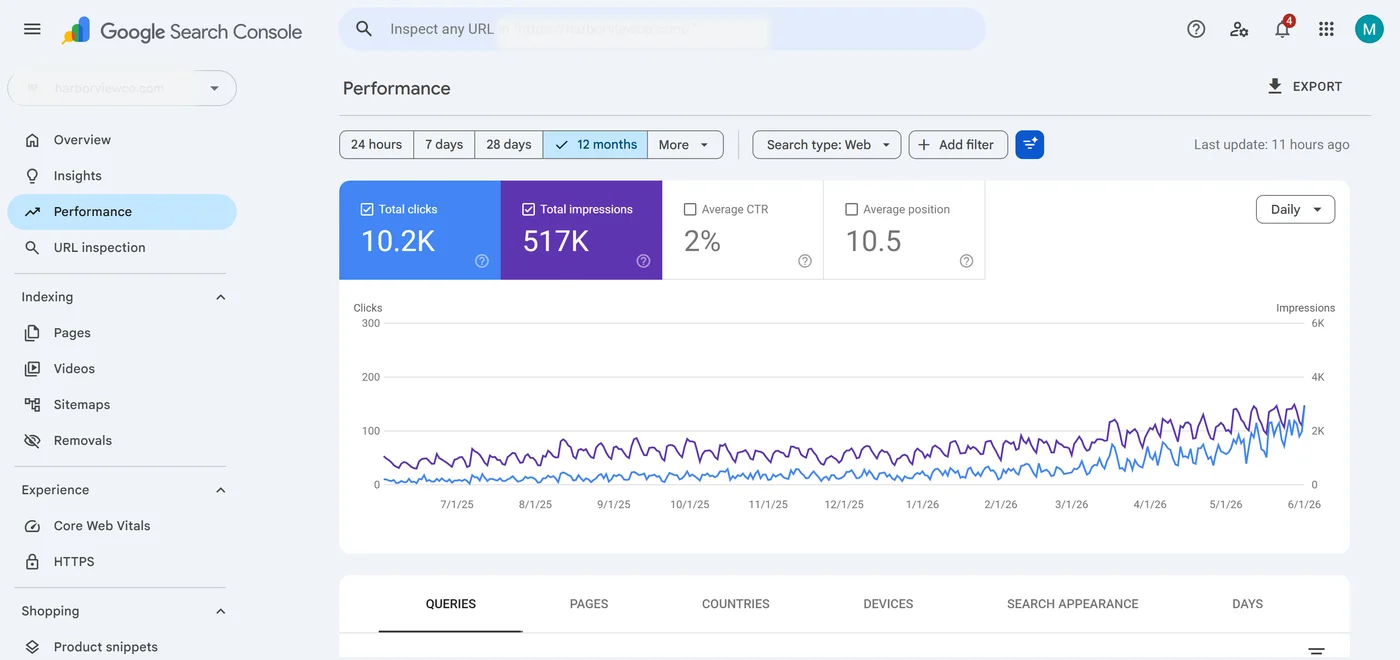Open Total impressions help icon

tap(643, 261)
